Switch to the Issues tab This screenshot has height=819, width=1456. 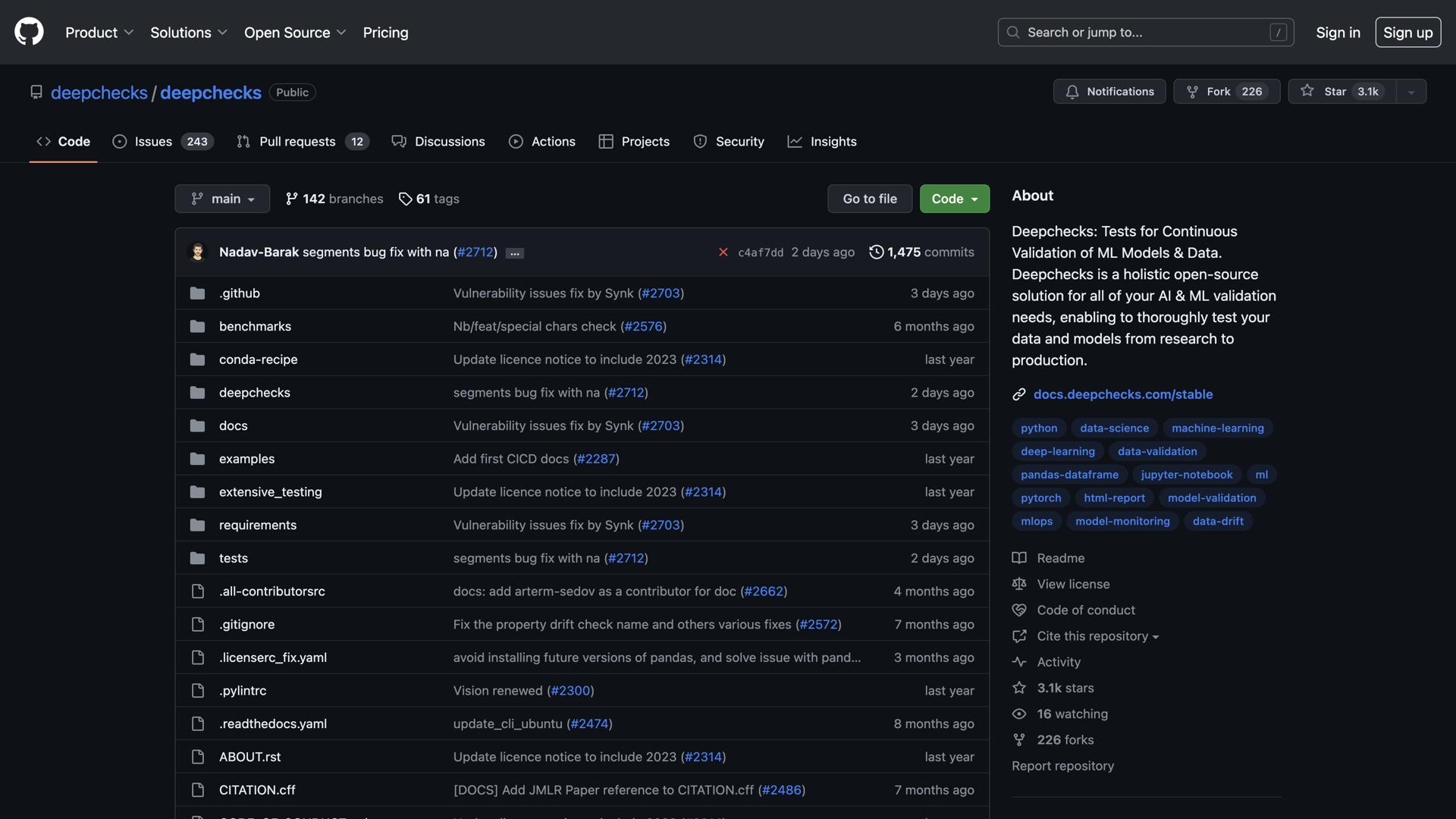pos(152,141)
